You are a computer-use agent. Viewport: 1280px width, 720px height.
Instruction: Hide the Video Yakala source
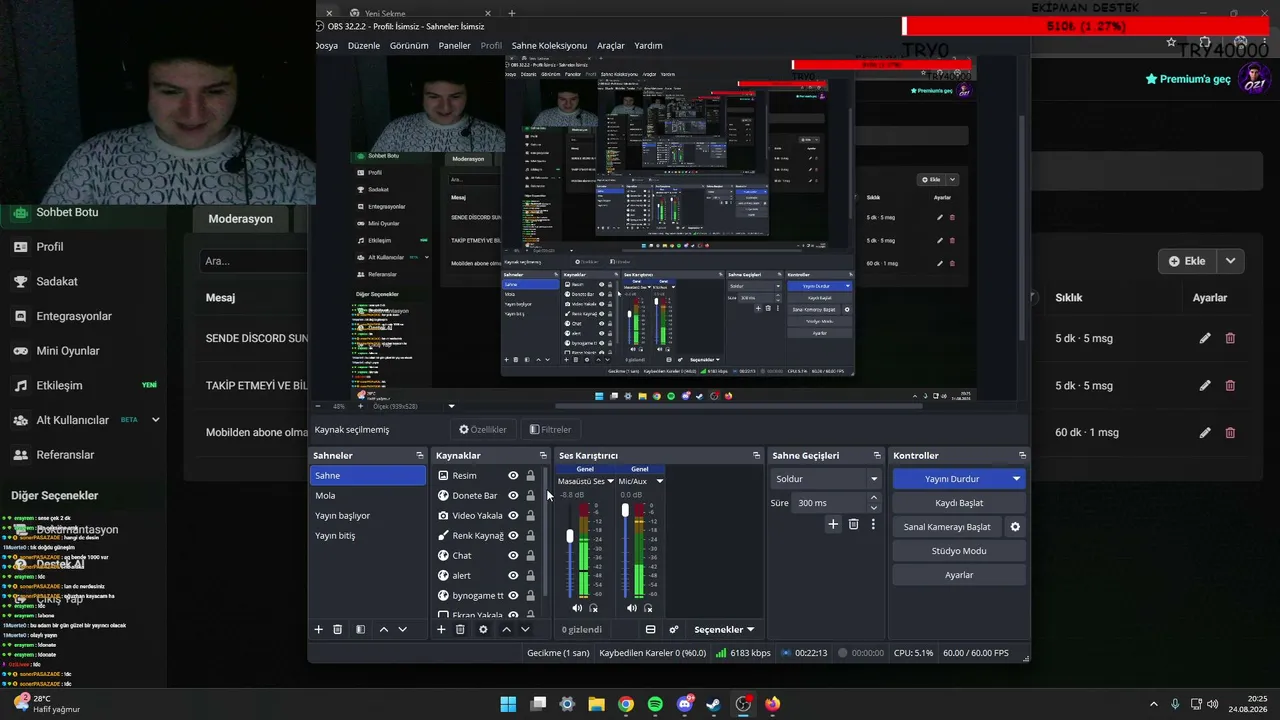513,516
